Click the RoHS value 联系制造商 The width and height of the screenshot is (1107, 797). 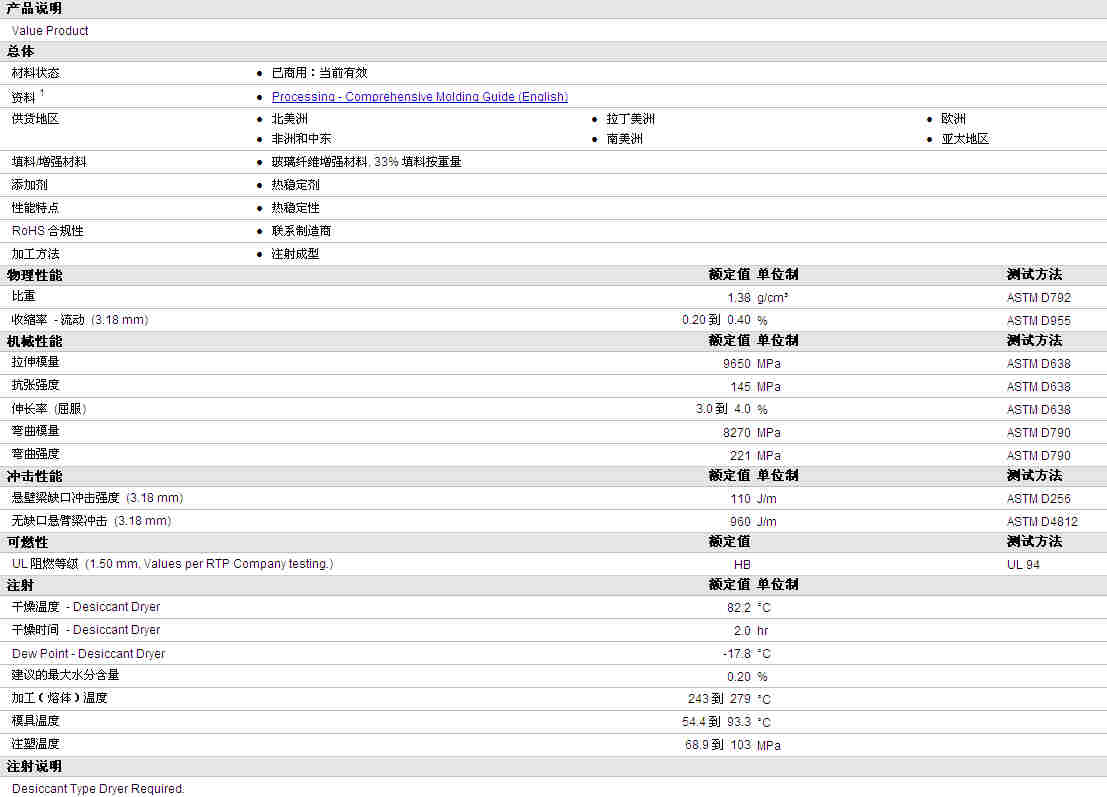(x=301, y=231)
